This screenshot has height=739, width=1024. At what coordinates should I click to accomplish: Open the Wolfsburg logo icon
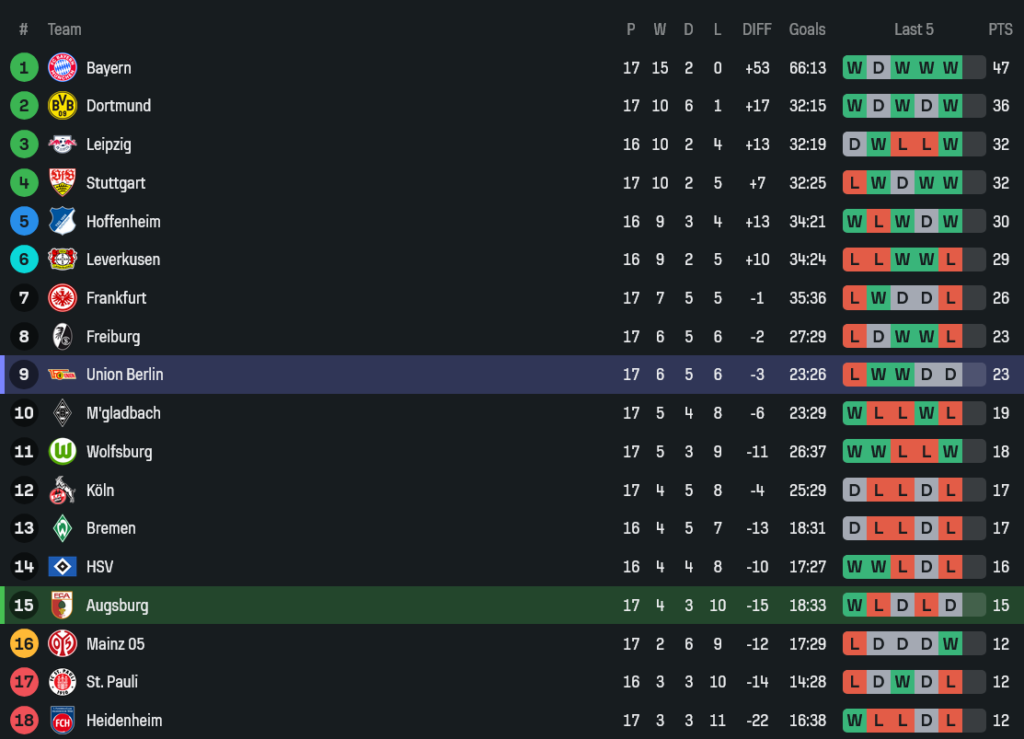62,452
